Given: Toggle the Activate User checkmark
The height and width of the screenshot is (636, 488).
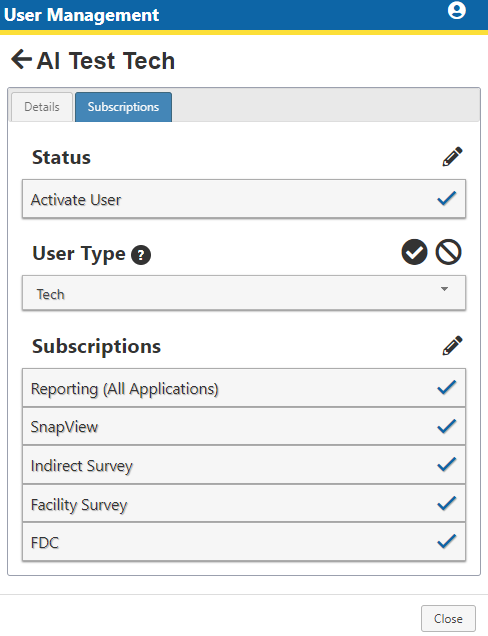Looking at the screenshot, I should (447, 199).
